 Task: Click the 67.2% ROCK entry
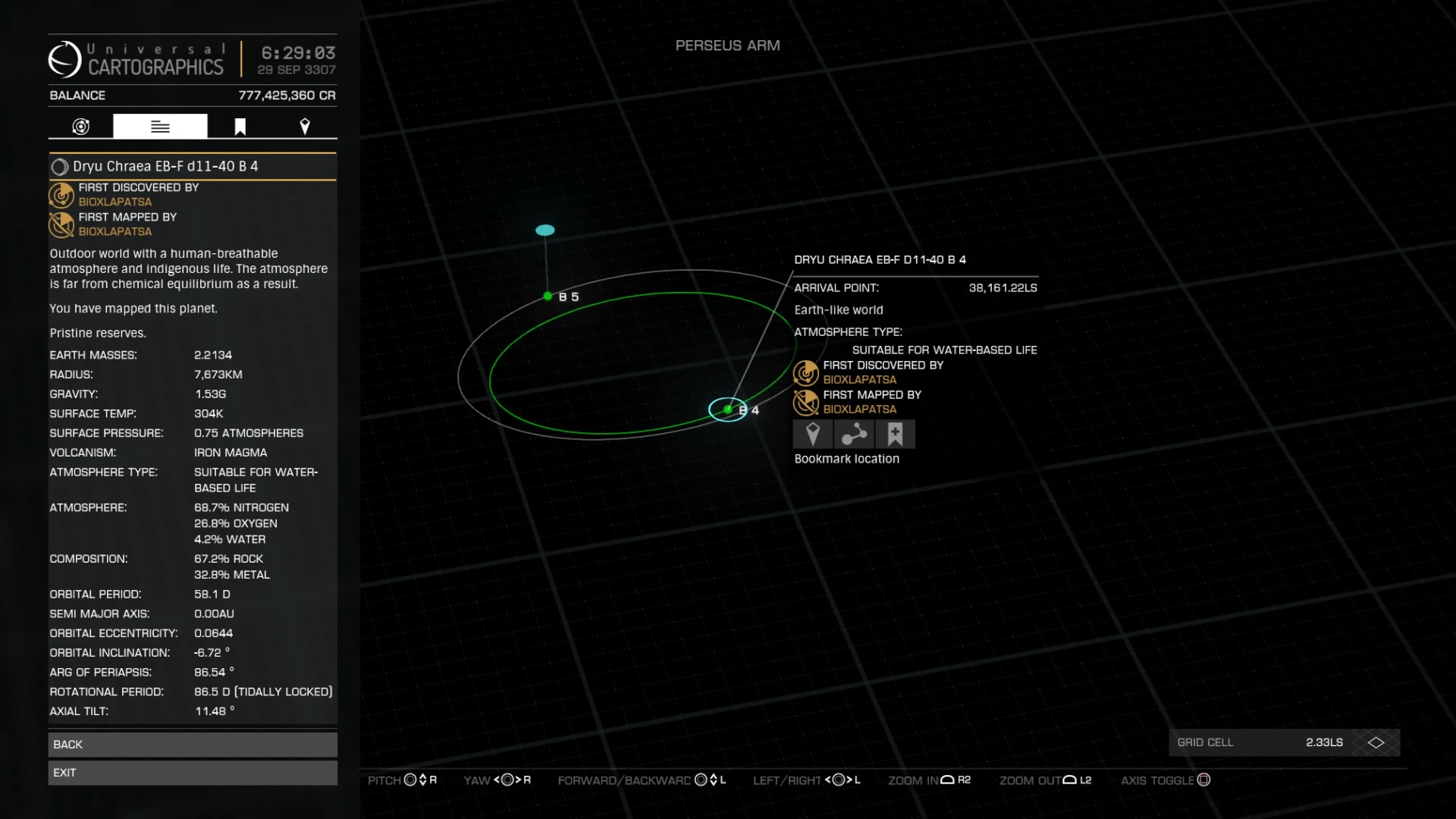229,559
